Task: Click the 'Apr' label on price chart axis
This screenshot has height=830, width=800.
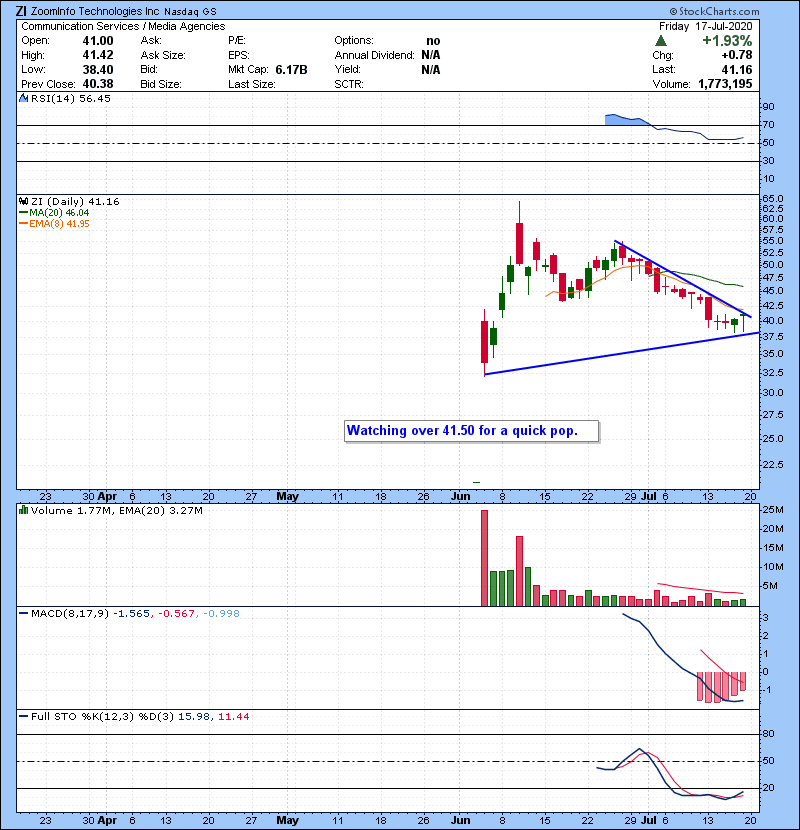Action: tap(107, 497)
